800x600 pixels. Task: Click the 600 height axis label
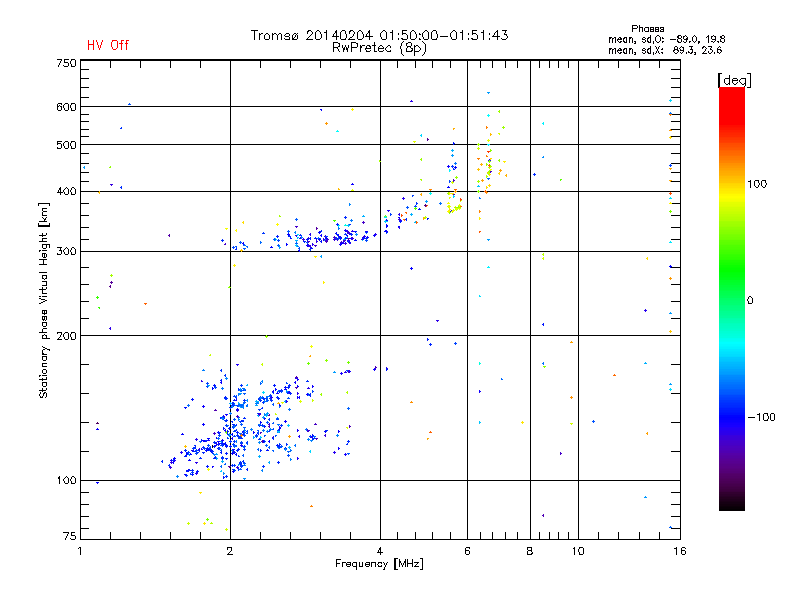pos(66,107)
